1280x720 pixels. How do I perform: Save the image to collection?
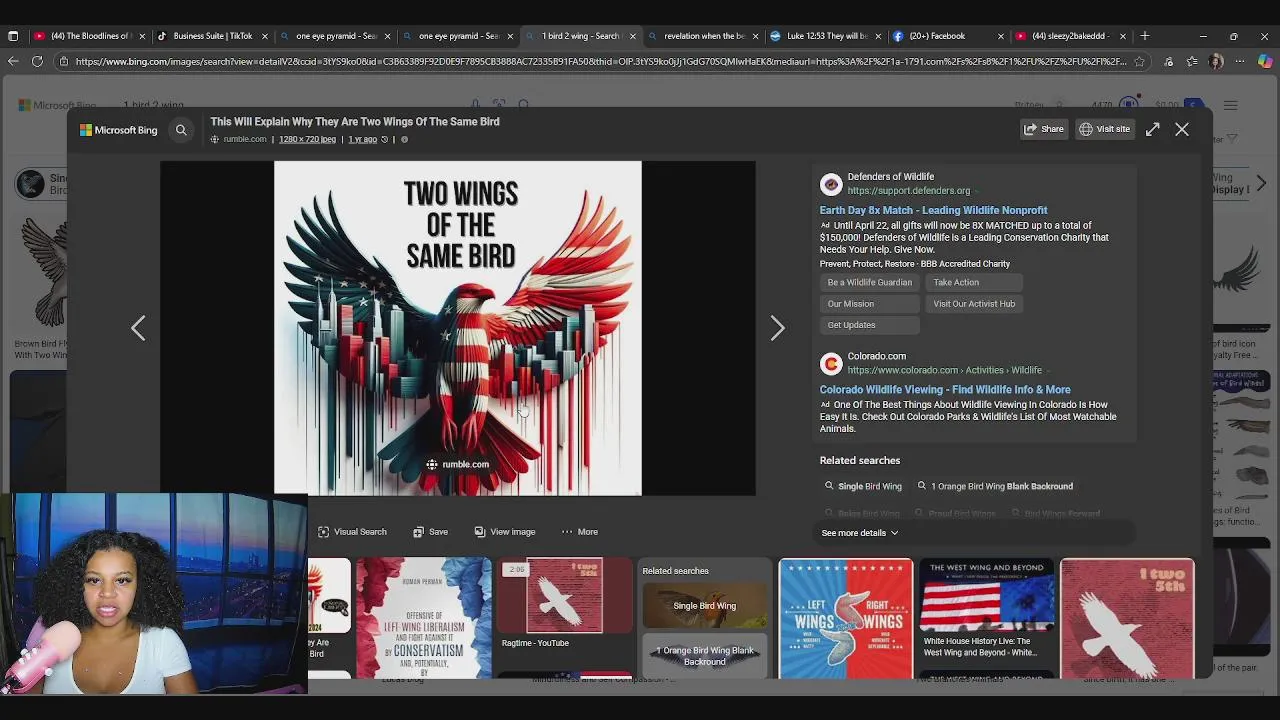pos(431,532)
